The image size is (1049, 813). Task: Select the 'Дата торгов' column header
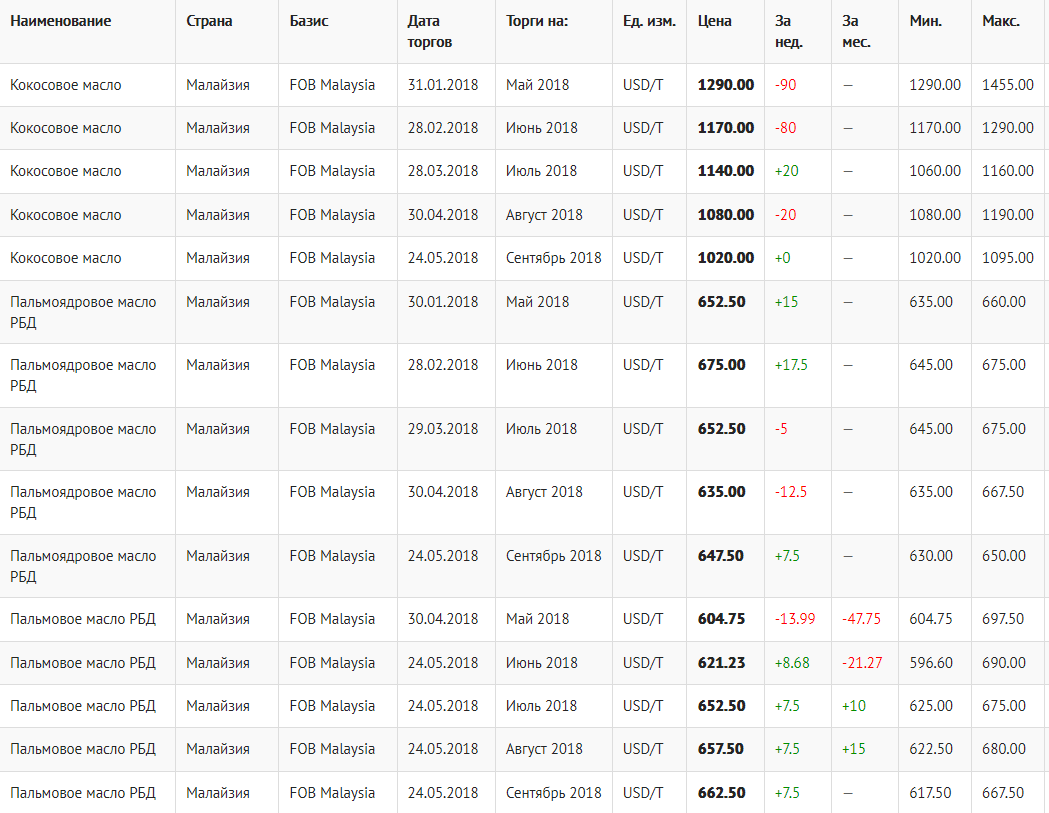[x=430, y=31]
